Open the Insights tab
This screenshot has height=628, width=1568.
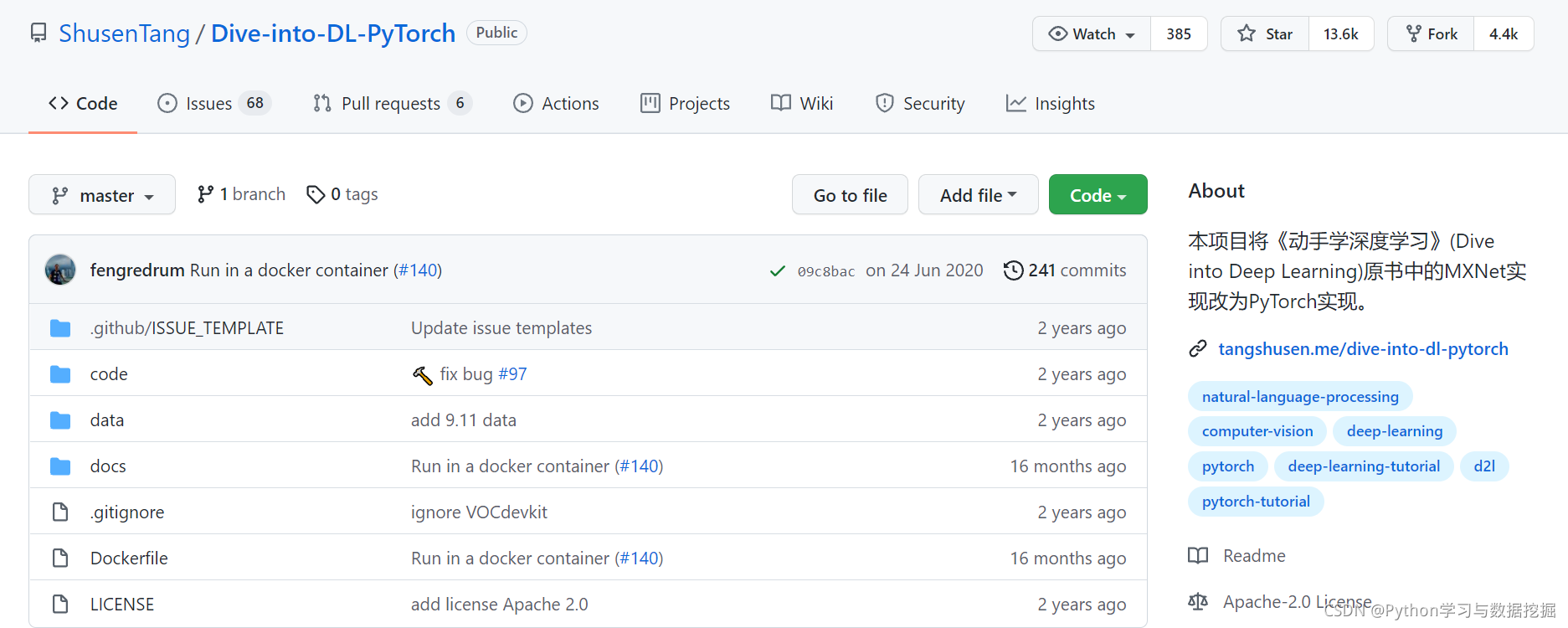(x=1051, y=103)
